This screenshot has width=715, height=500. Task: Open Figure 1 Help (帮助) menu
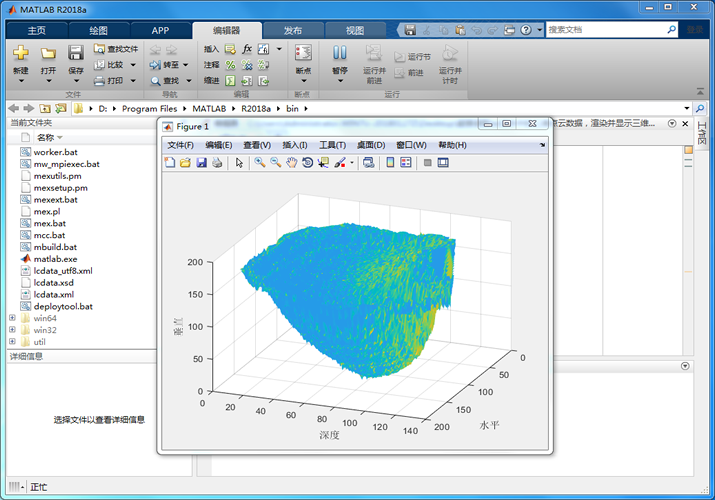click(x=452, y=145)
